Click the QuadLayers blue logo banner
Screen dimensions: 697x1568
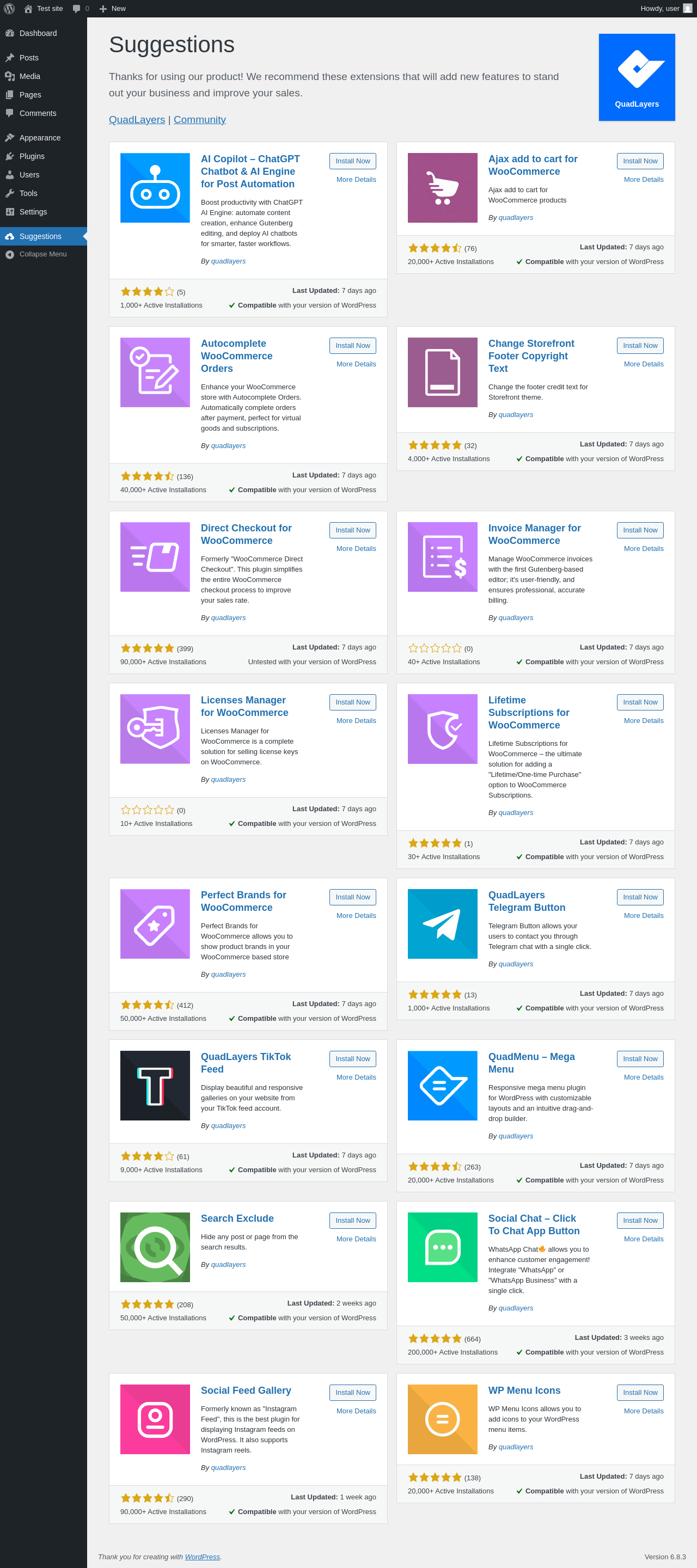(636, 77)
